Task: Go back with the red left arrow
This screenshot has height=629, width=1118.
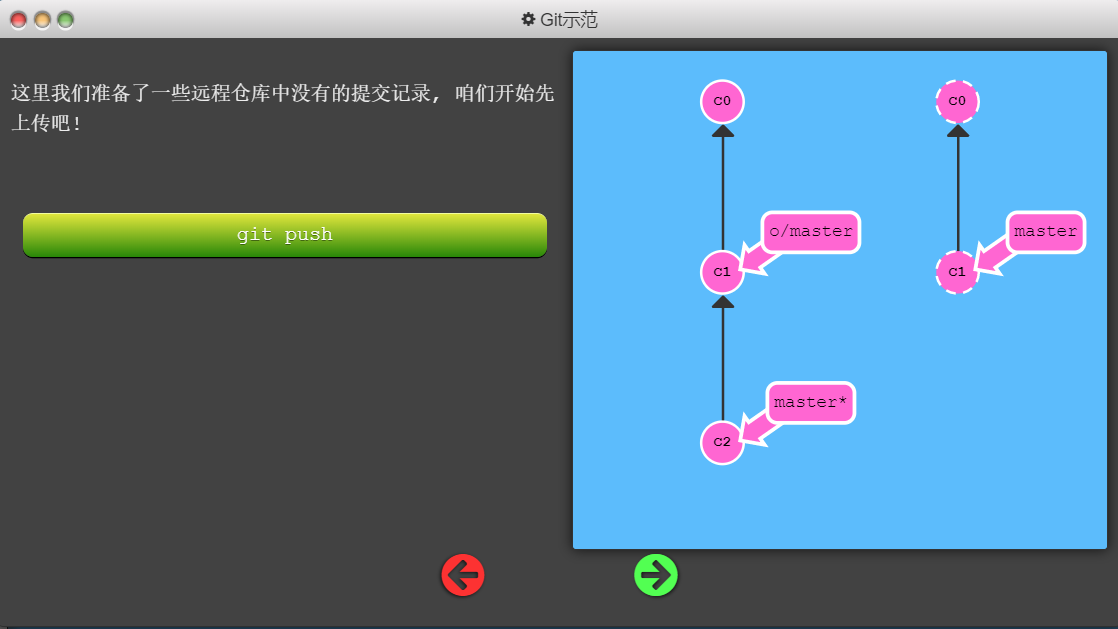Action: coord(462,575)
